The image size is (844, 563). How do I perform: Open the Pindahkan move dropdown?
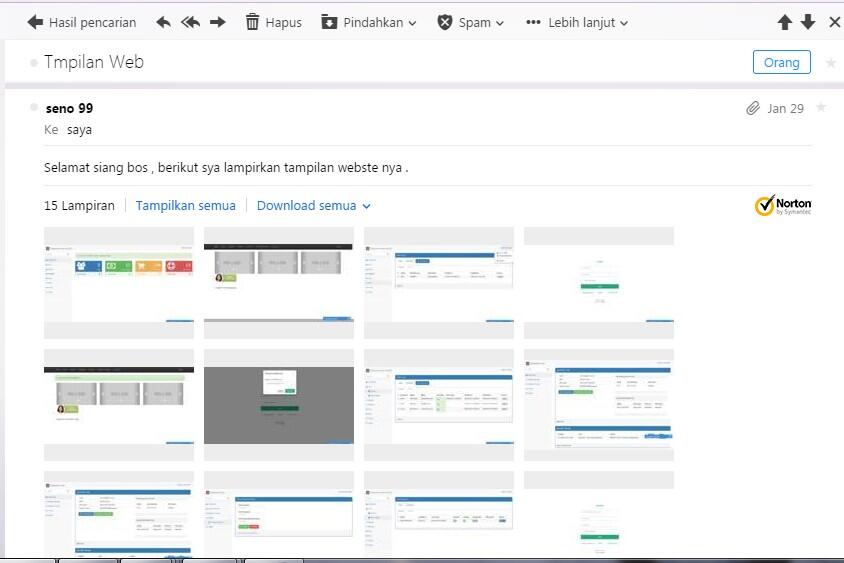[x=369, y=23]
